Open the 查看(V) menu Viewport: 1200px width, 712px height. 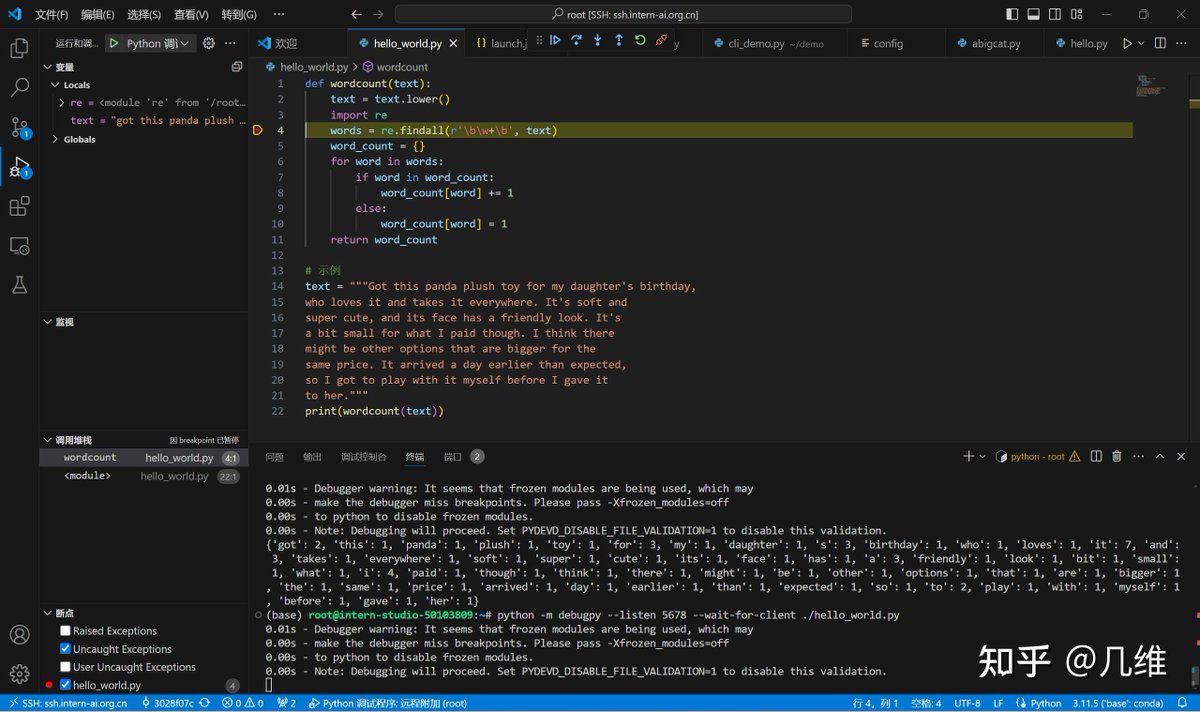[x=191, y=15]
